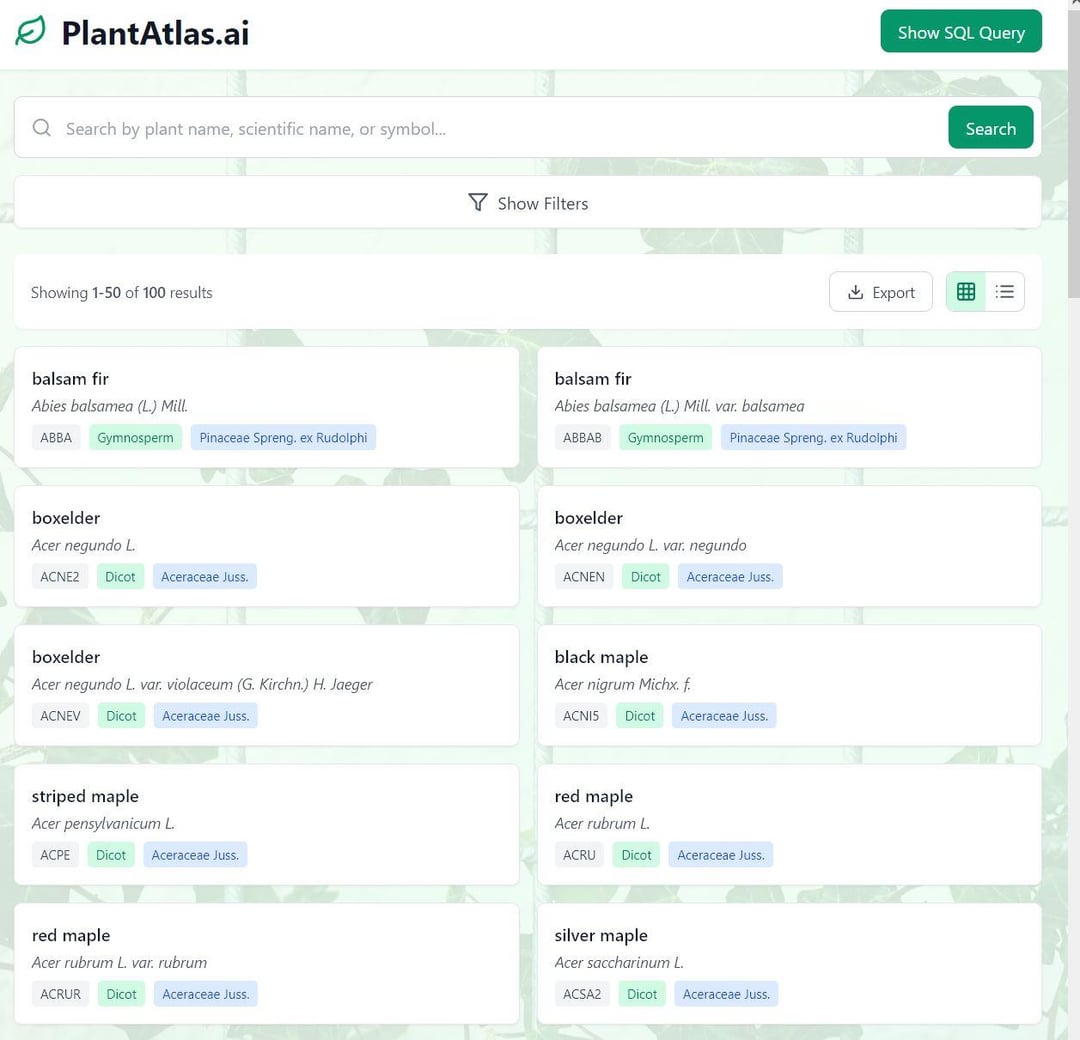
Task: Click the green Search button
Action: (x=990, y=127)
